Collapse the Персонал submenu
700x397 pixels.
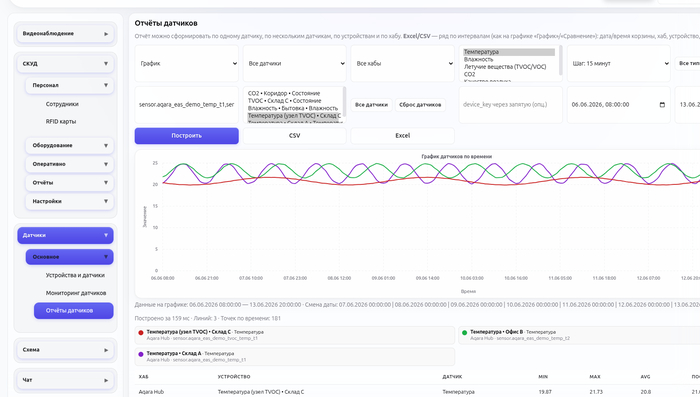(69, 85)
